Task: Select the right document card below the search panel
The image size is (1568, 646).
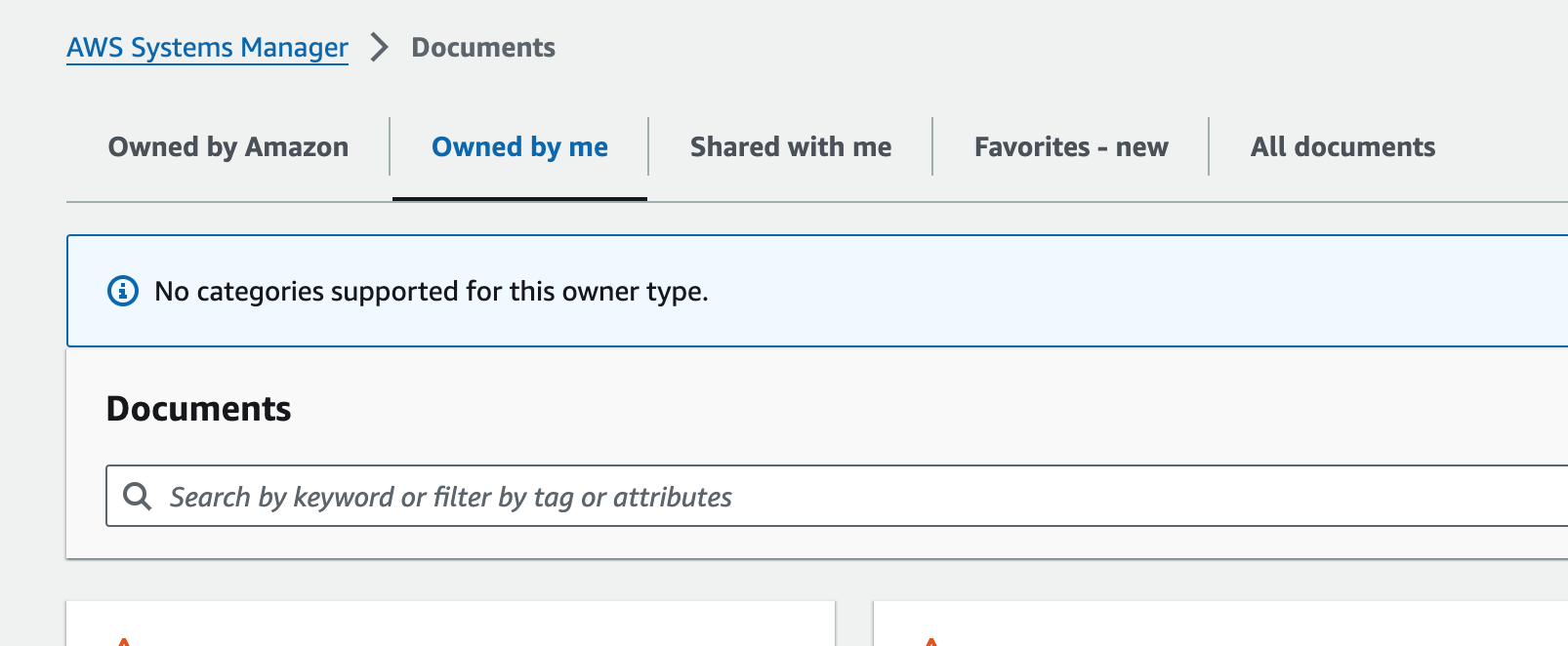Action: pyautogui.click(x=1220, y=625)
